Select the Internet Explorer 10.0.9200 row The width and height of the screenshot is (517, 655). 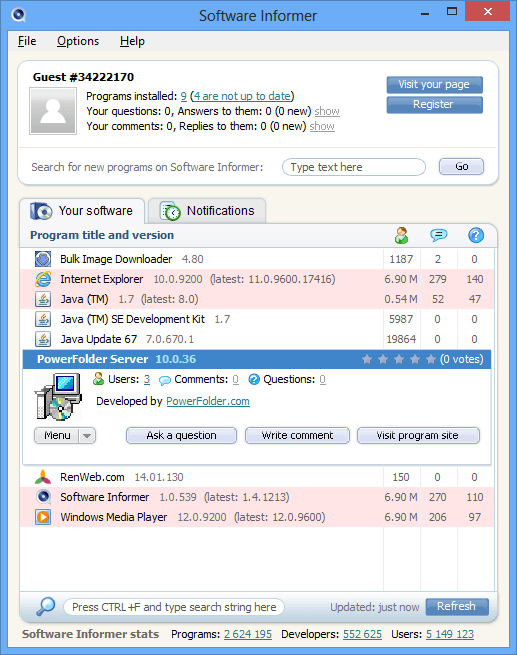[257, 279]
